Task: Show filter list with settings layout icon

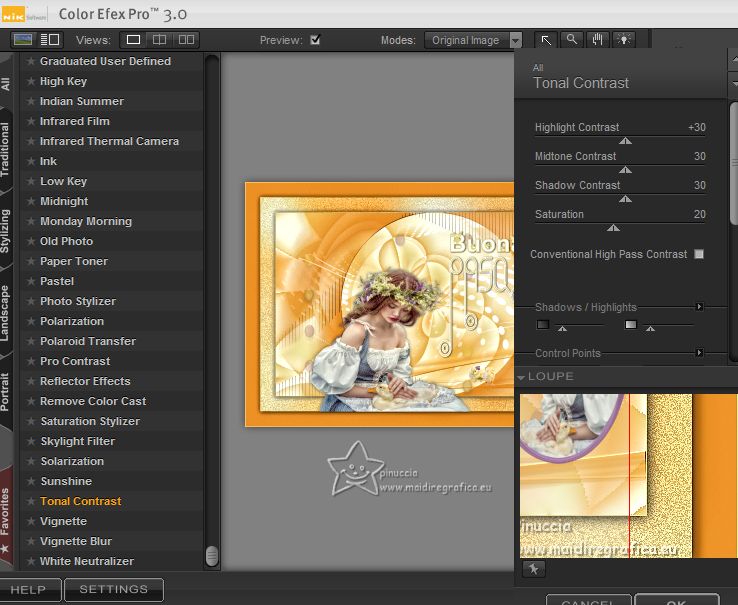Action: (49, 40)
